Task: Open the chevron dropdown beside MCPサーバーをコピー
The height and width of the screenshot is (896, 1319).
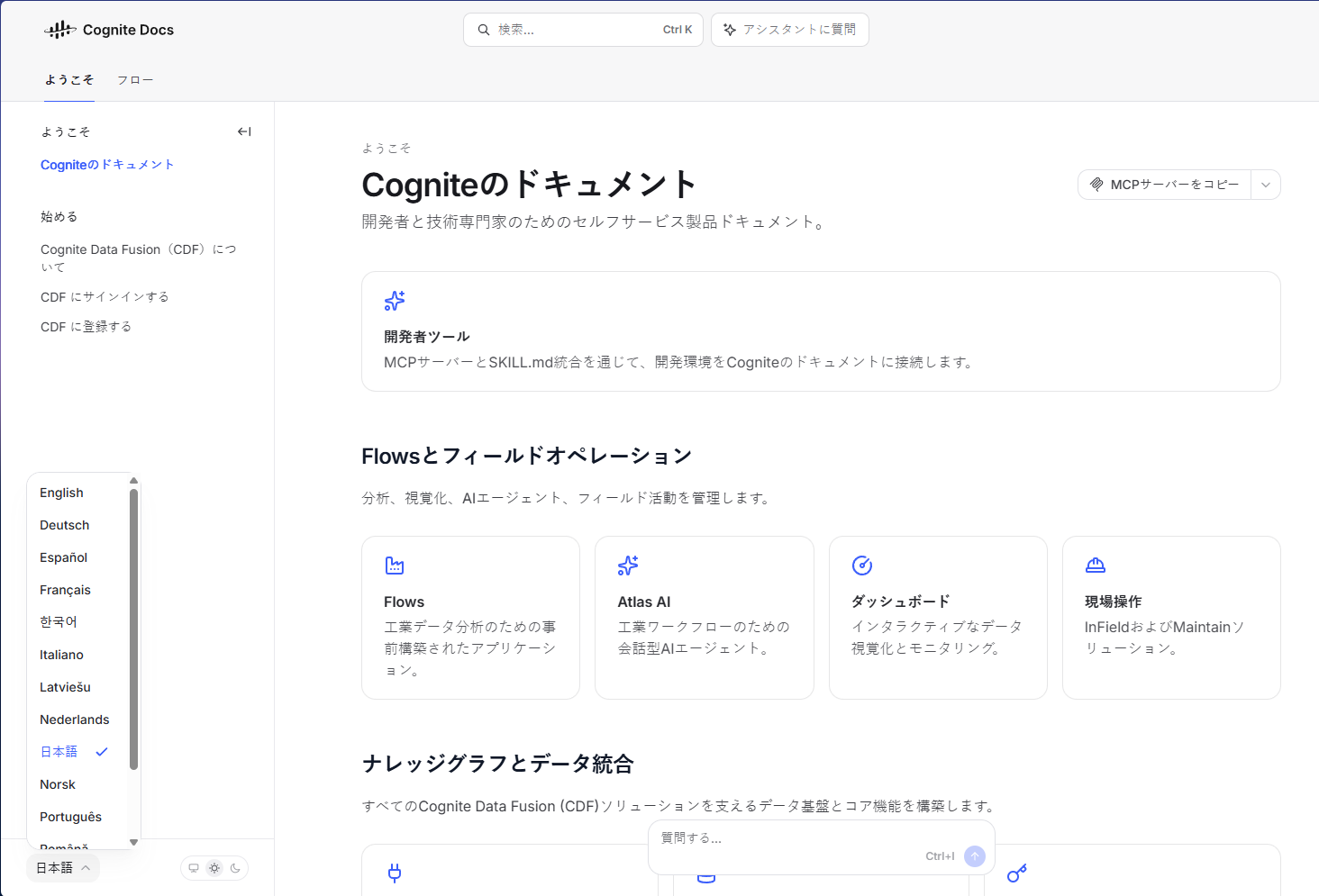Action: click(1266, 185)
